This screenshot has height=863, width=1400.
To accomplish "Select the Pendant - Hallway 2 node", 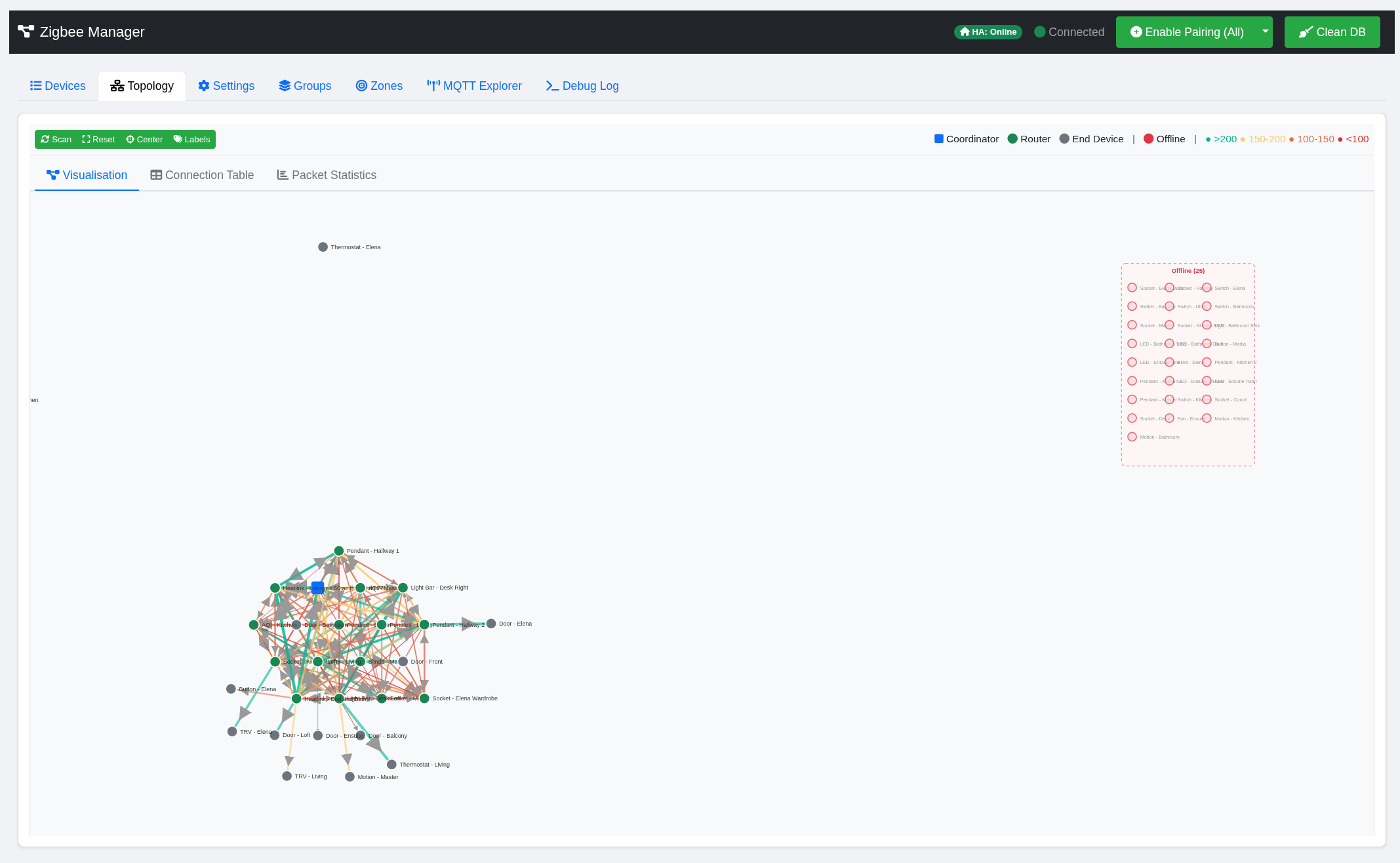I will [x=424, y=625].
